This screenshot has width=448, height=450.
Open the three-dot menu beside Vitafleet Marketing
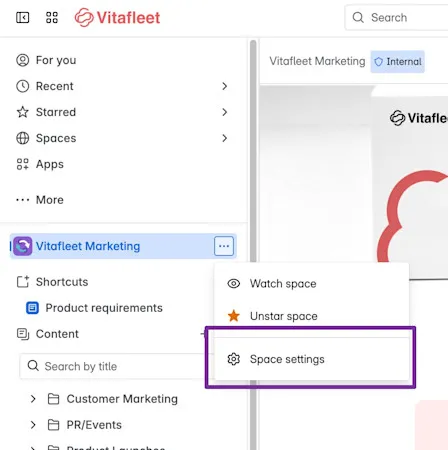click(224, 246)
